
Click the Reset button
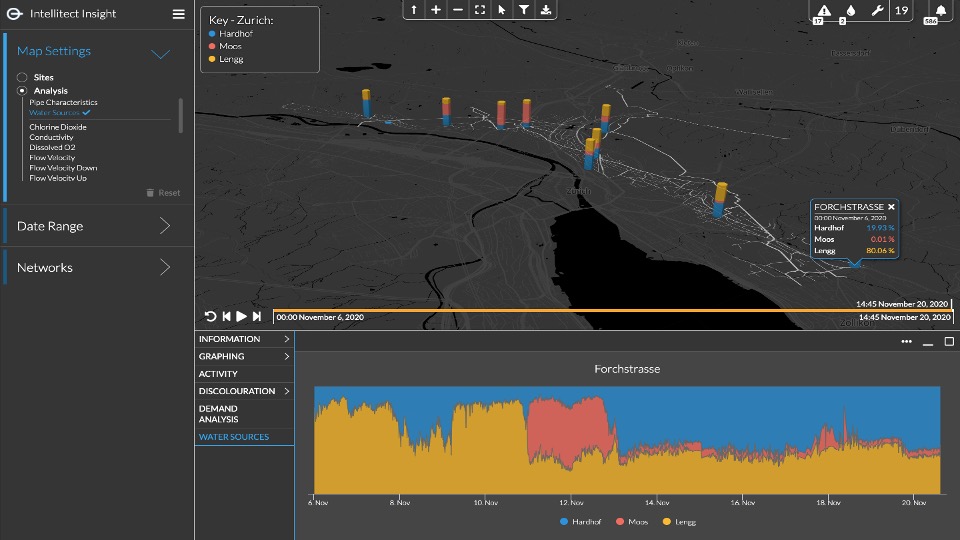coord(163,193)
